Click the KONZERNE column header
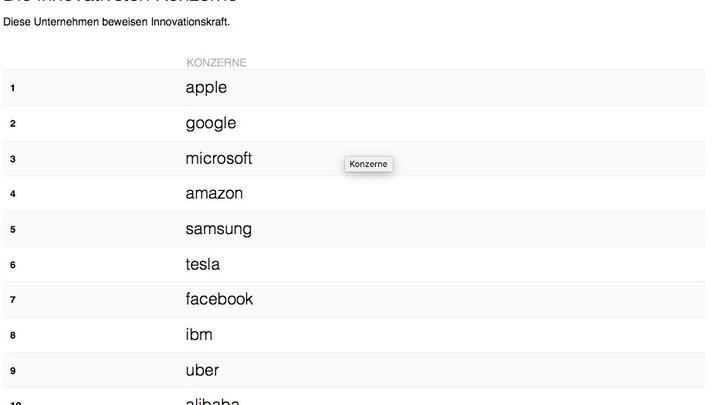 coord(216,62)
